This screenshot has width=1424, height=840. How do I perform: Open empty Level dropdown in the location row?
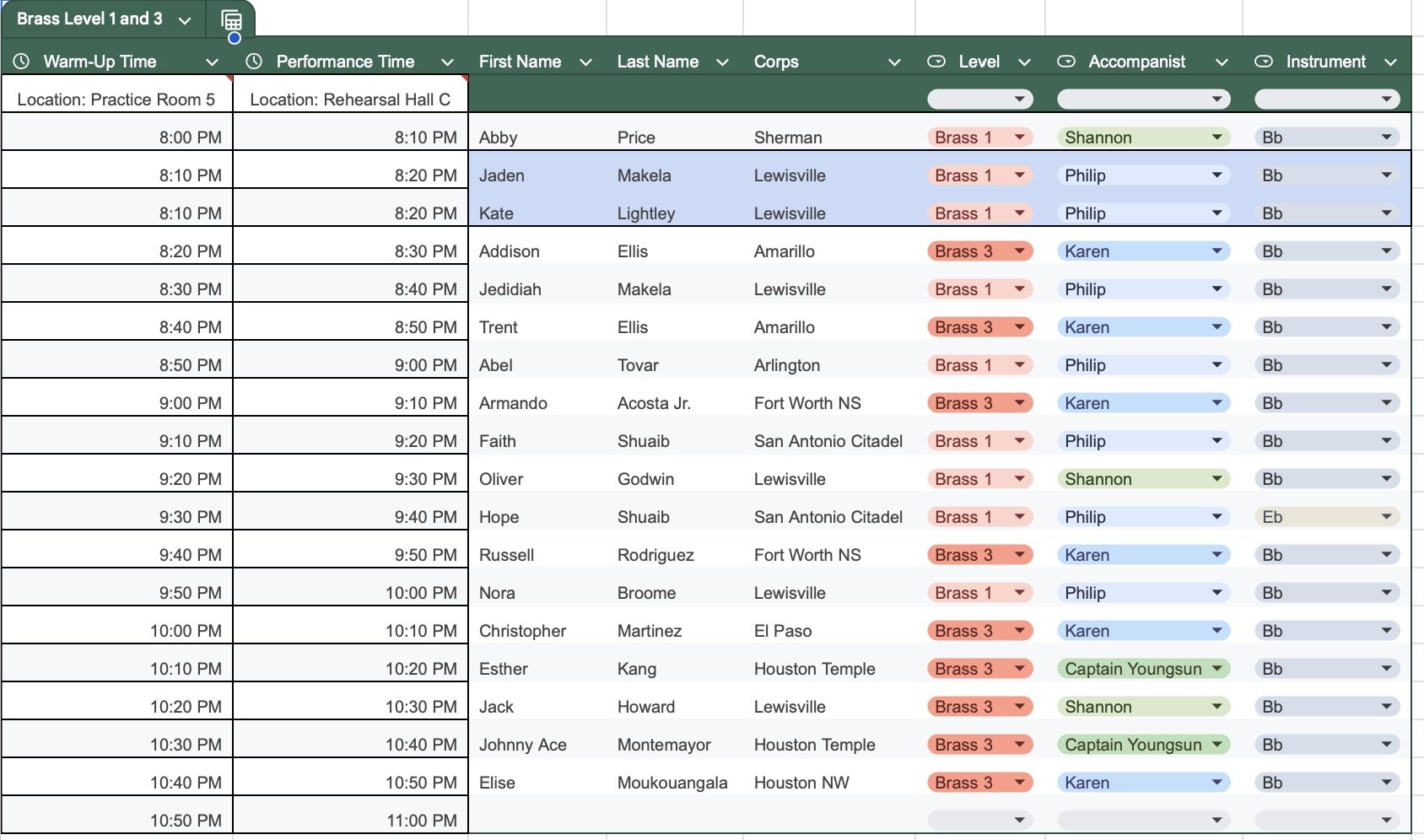tap(980, 100)
